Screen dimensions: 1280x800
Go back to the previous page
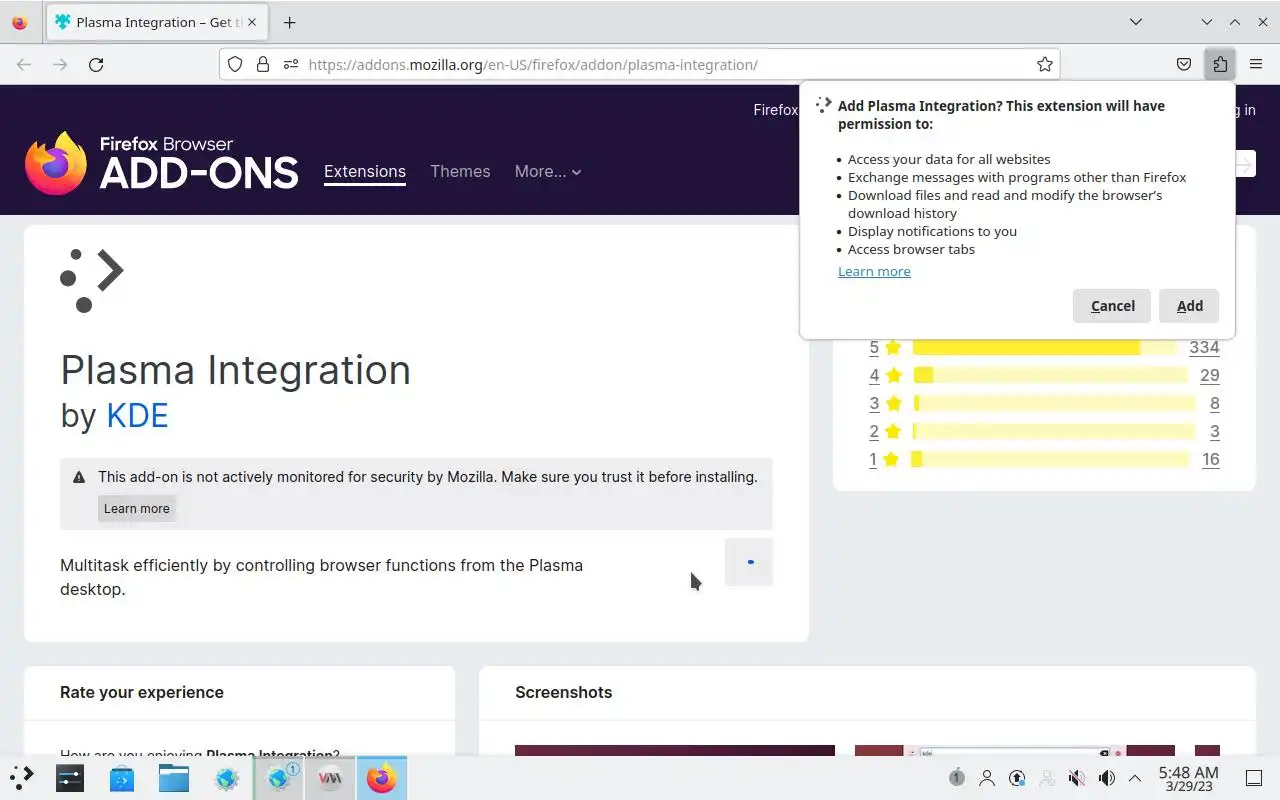pyautogui.click(x=24, y=64)
